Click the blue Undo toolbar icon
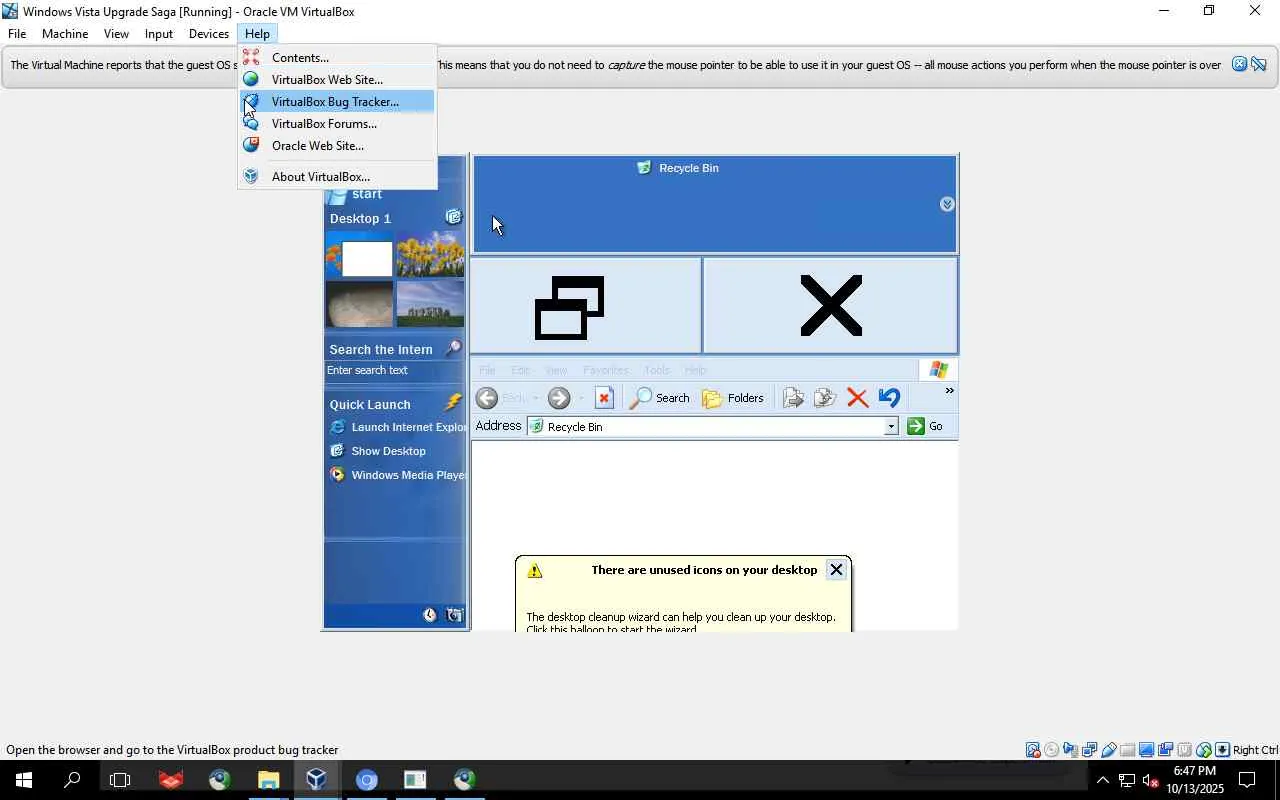1280x800 pixels. tap(889, 398)
